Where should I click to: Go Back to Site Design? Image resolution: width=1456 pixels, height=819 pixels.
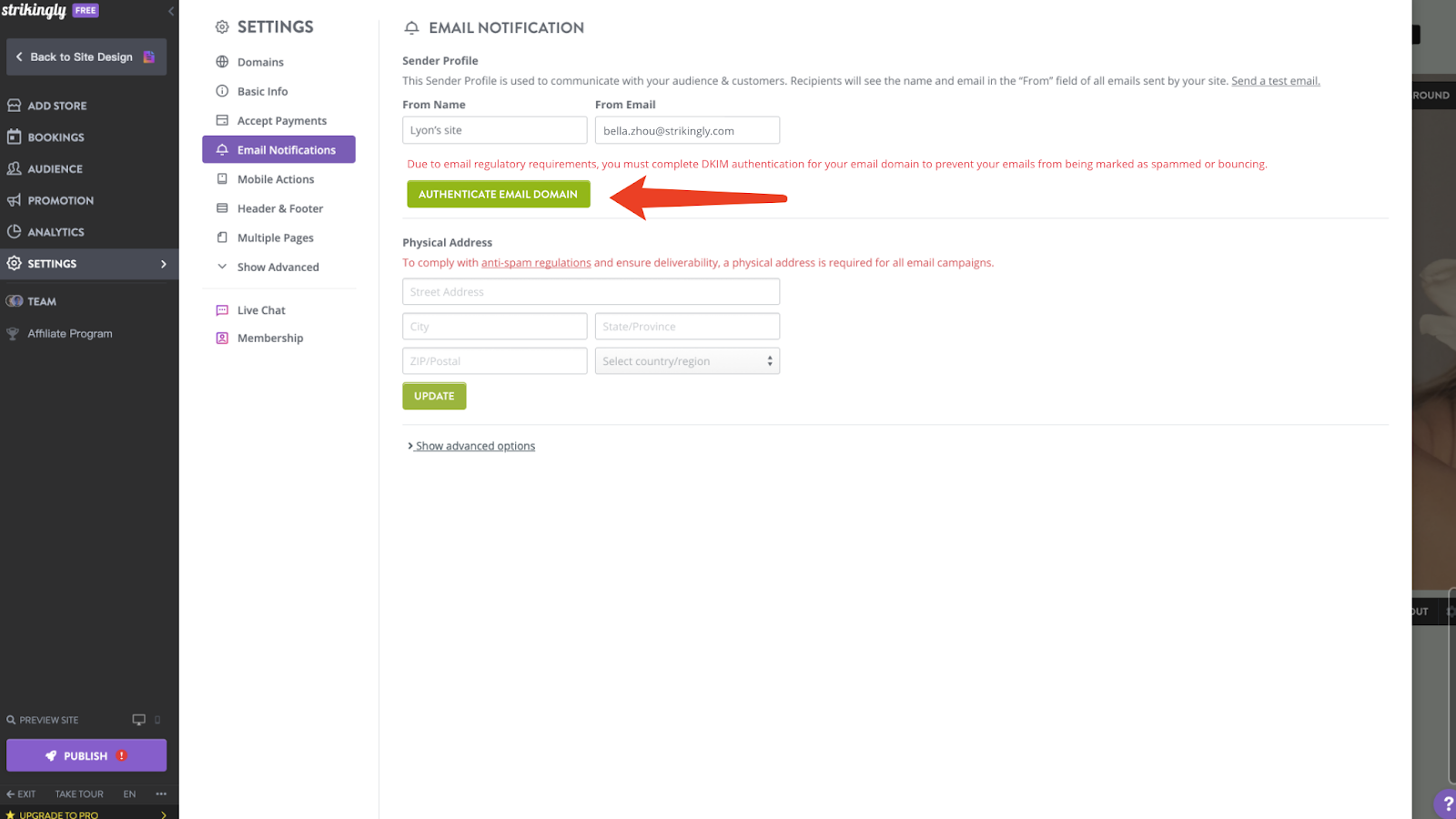click(x=86, y=56)
